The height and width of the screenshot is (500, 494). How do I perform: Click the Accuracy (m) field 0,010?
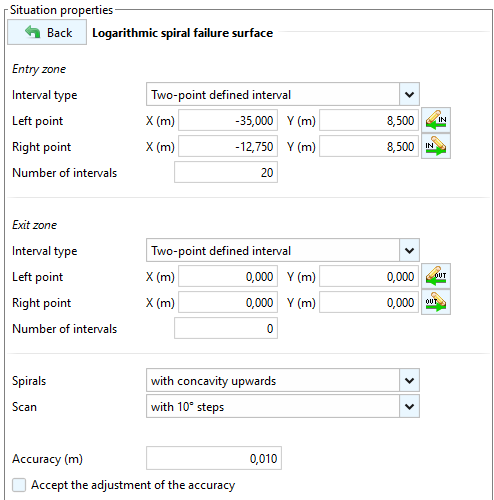tap(214, 458)
